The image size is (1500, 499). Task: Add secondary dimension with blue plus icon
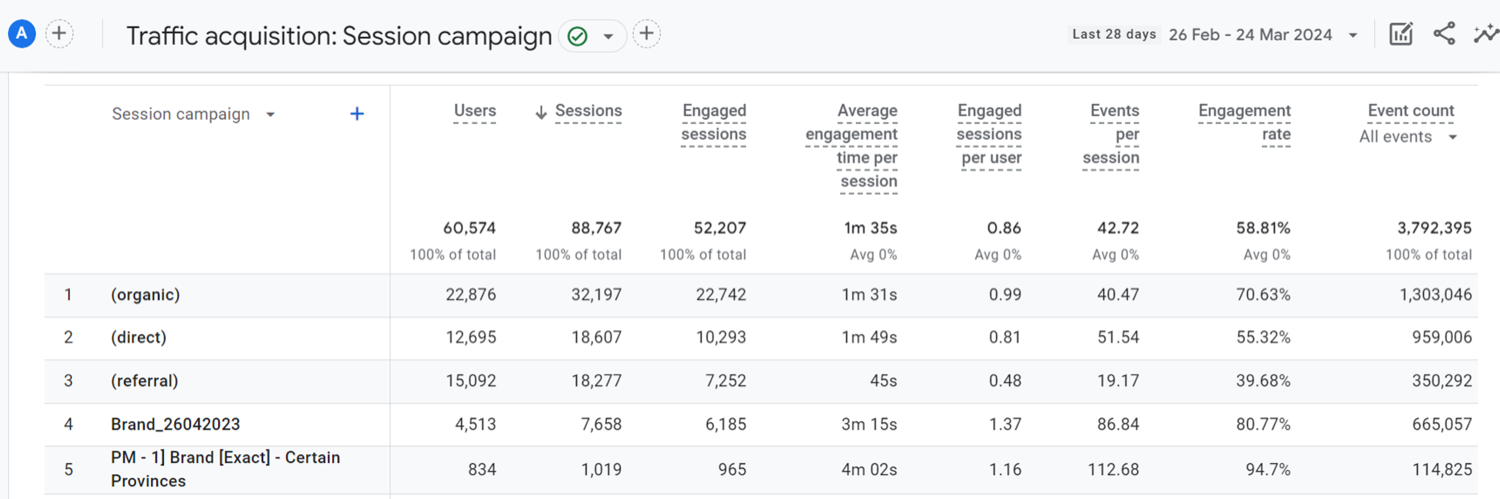coord(357,114)
